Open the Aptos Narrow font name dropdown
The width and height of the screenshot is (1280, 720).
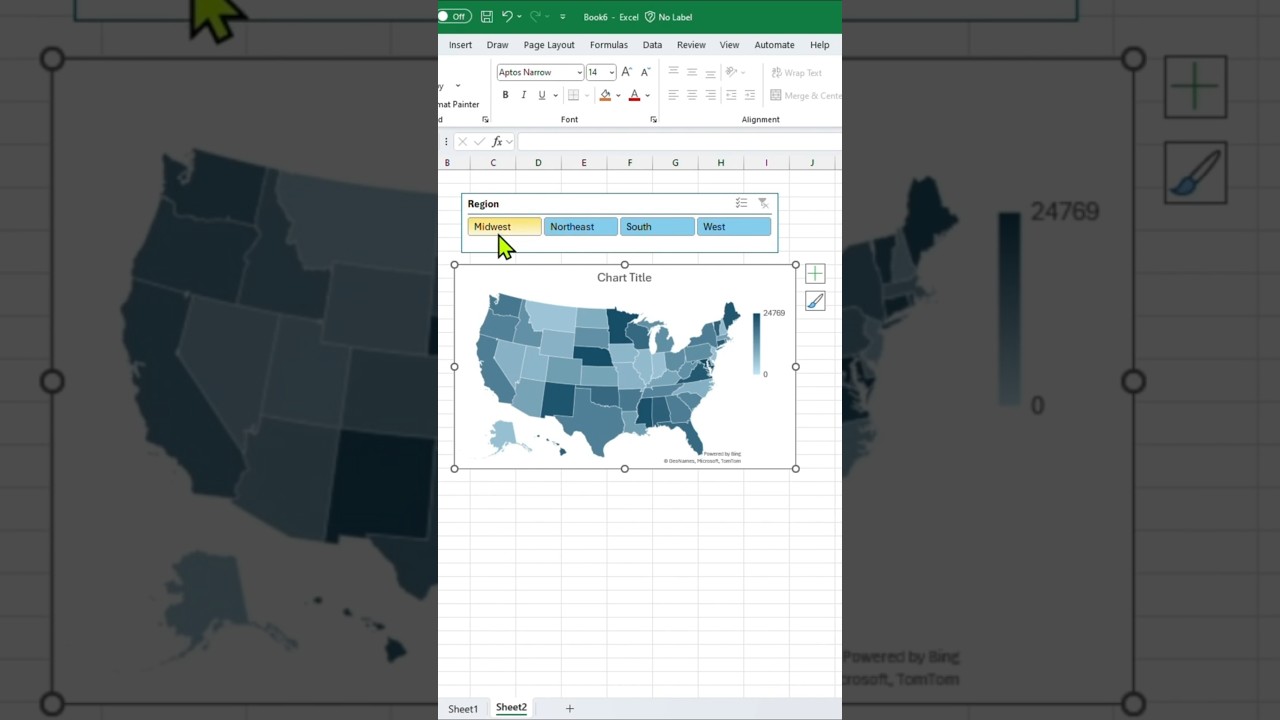(x=579, y=72)
